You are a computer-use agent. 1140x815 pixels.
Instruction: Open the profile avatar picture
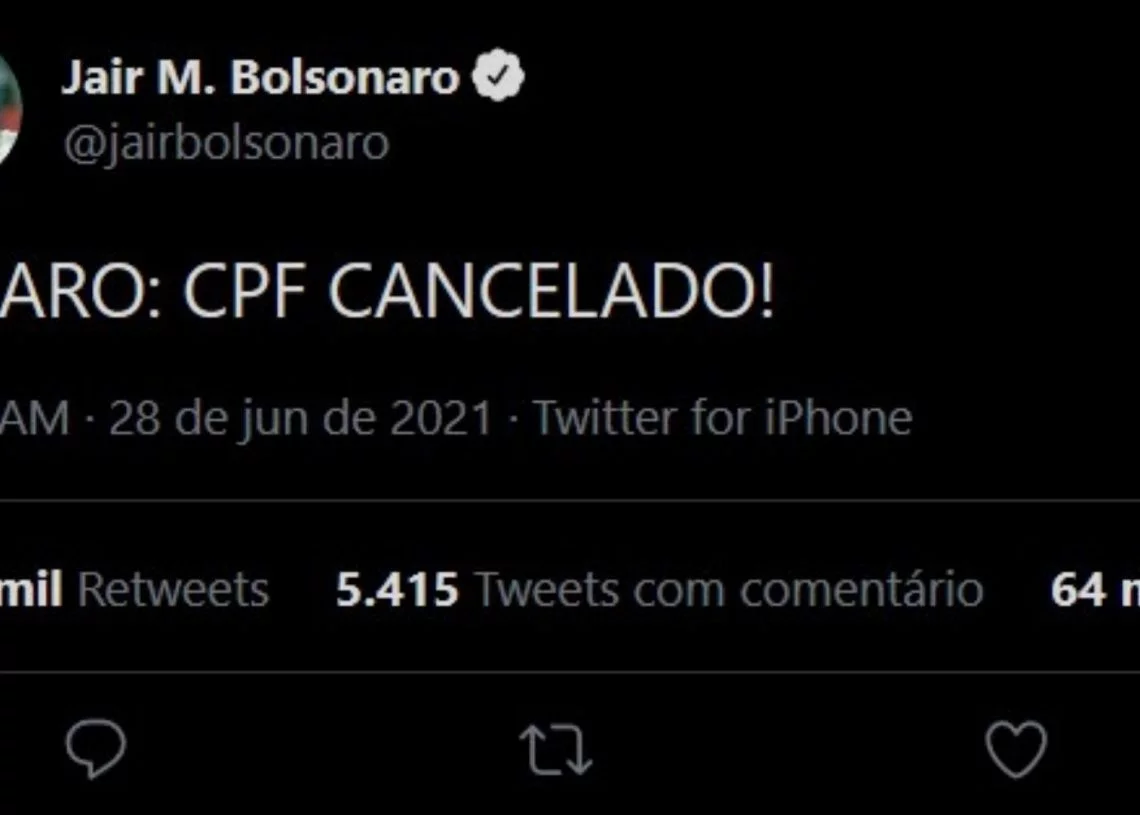pos(9,109)
